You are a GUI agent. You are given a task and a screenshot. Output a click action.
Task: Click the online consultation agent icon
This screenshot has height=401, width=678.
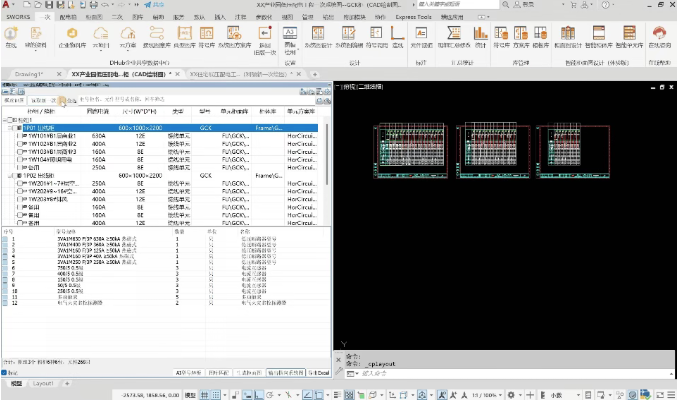pyautogui.click(x=659, y=33)
